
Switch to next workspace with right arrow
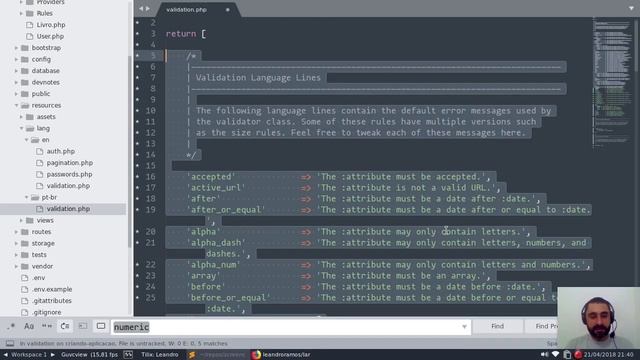tap(52, 354)
